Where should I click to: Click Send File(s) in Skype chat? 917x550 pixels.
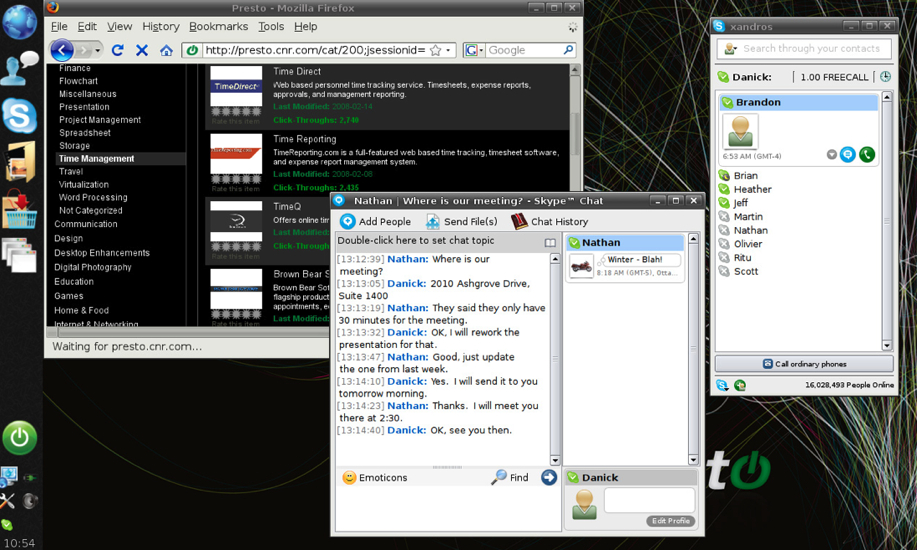pyautogui.click(x=462, y=221)
